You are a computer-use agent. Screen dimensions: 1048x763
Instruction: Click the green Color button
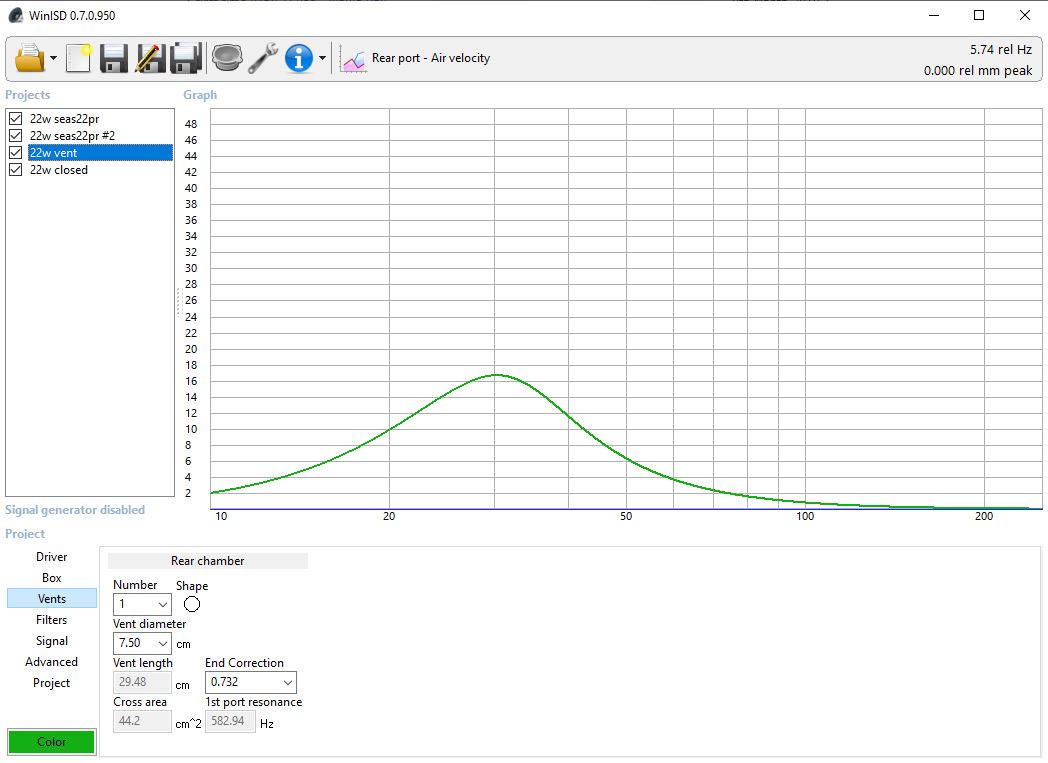[51, 742]
